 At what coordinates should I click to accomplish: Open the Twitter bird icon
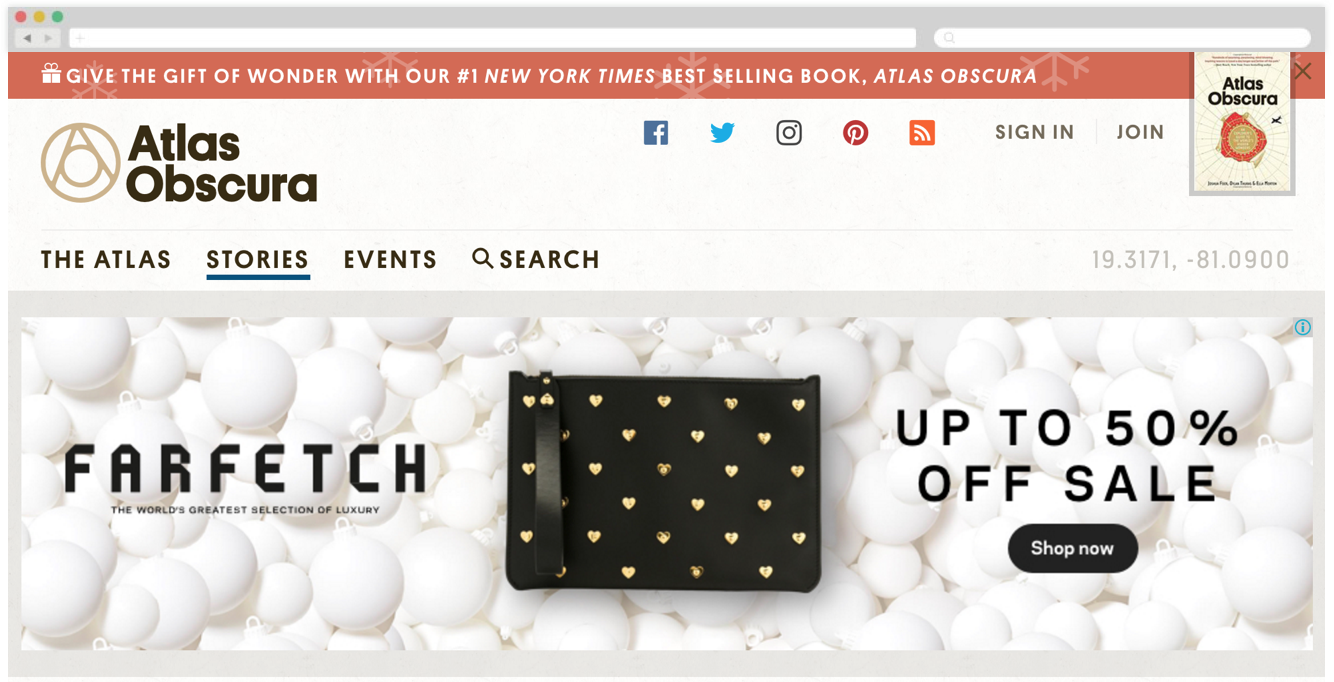[x=722, y=132]
